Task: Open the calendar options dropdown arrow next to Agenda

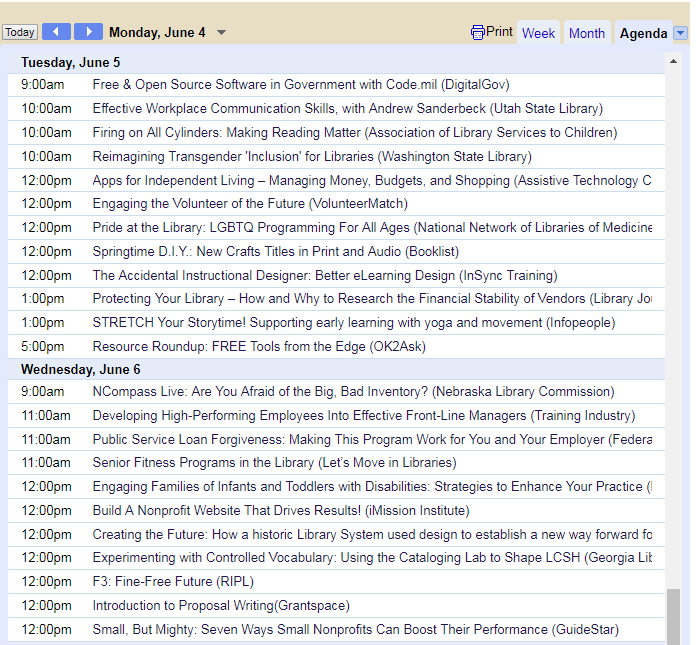Action: pos(680,33)
